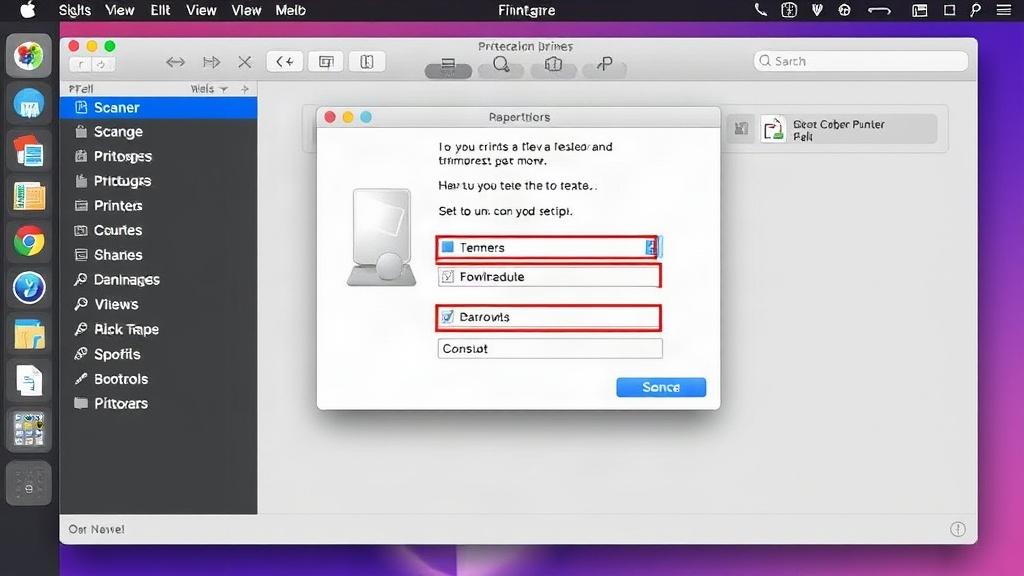The height and width of the screenshot is (576, 1024).
Task: Open Spoflls in the sidebar
Action: (158, 354)
